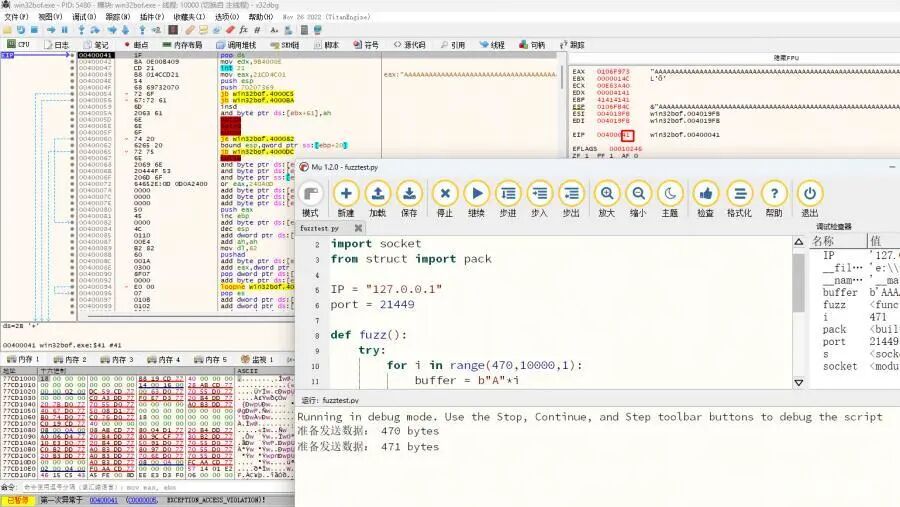Switch to the 句柄 (Handles) tab
The height and width of the screenshot is (507, 900).
coord(532,44)
